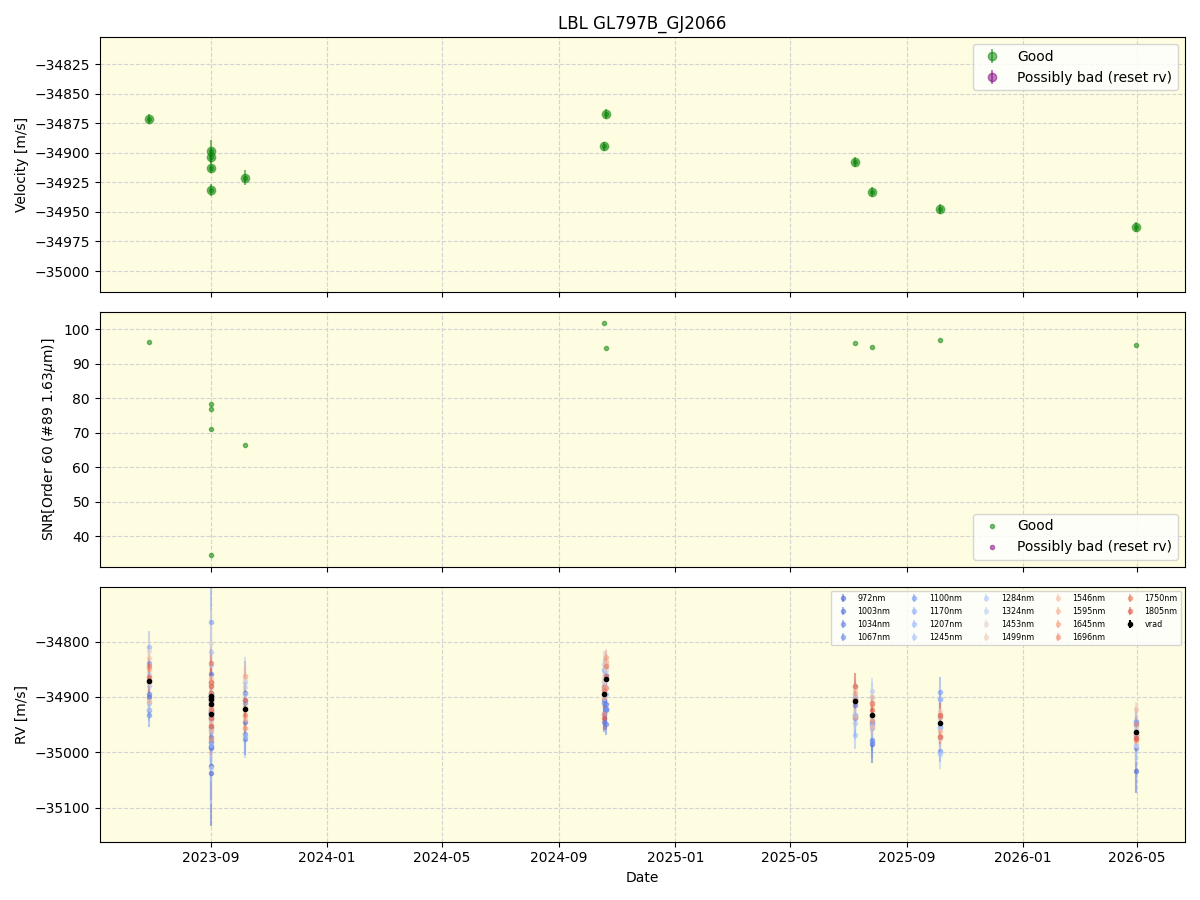This screenshot has width=1200, height=900.
Task: Click the rightmost velocity point near -34962
Action: coord(1136,227)
